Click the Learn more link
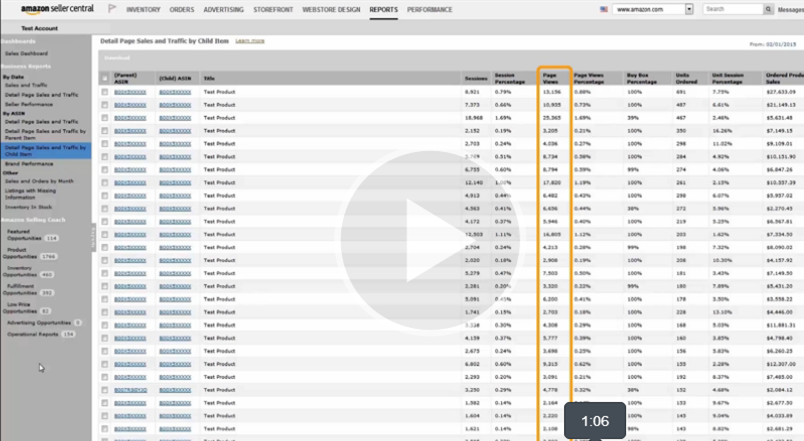The image size is (804, 441). pos(250,41)
